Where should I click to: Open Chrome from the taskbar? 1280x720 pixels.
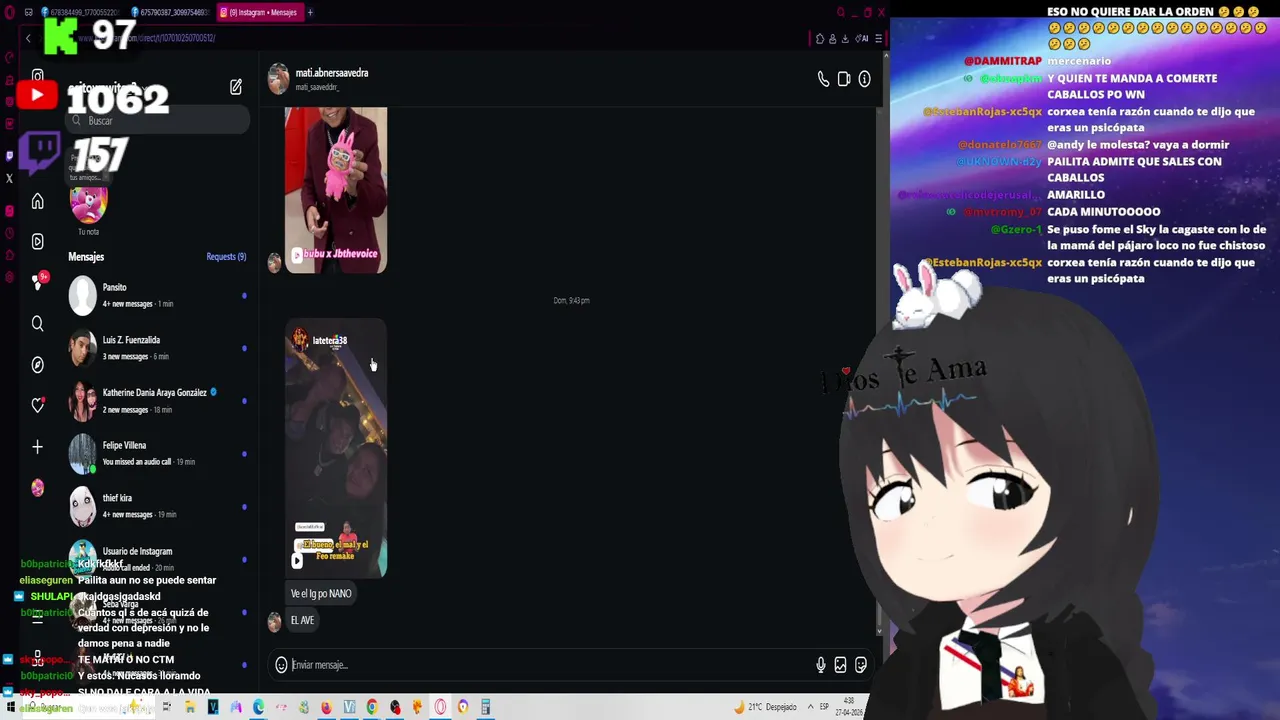coord(372,707)
